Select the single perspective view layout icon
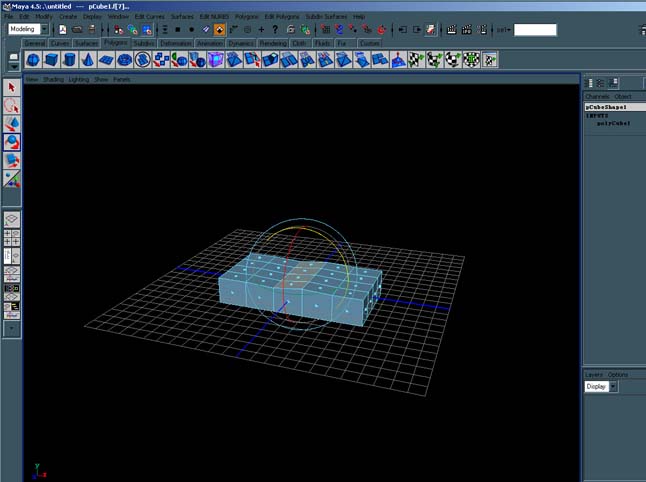The image size is (646, 482). [12, 220]
